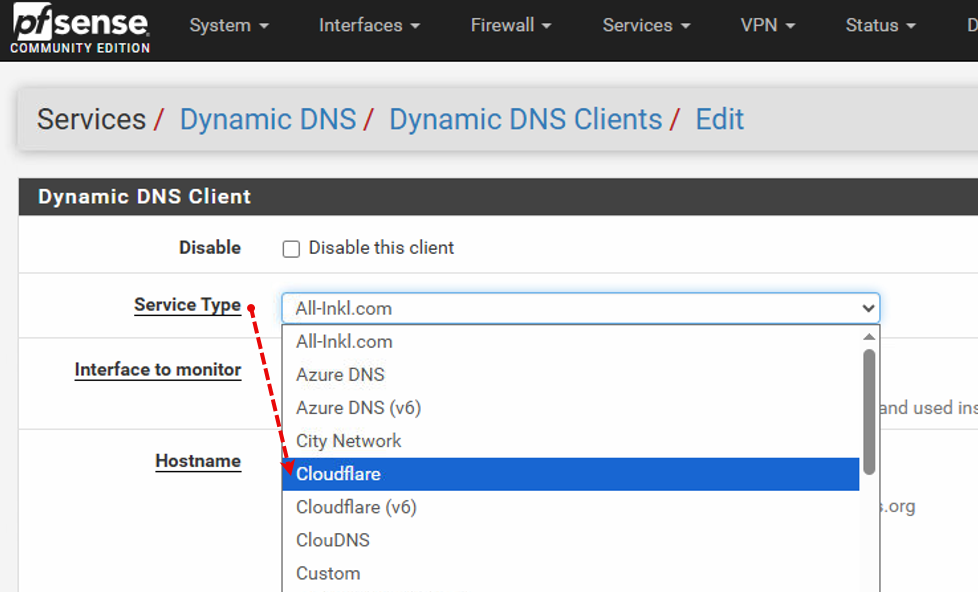Screen dimensions: 978x592
Task: Go to Dynamic DNS breadcrumb link
Action: [268, 119]
